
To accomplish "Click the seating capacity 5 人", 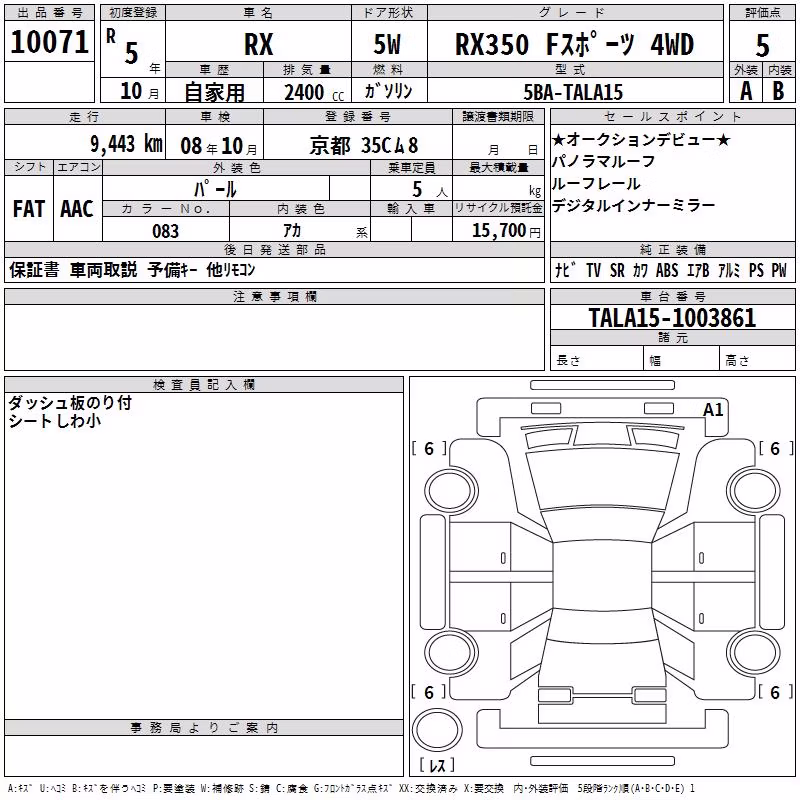I will (430, 190).
